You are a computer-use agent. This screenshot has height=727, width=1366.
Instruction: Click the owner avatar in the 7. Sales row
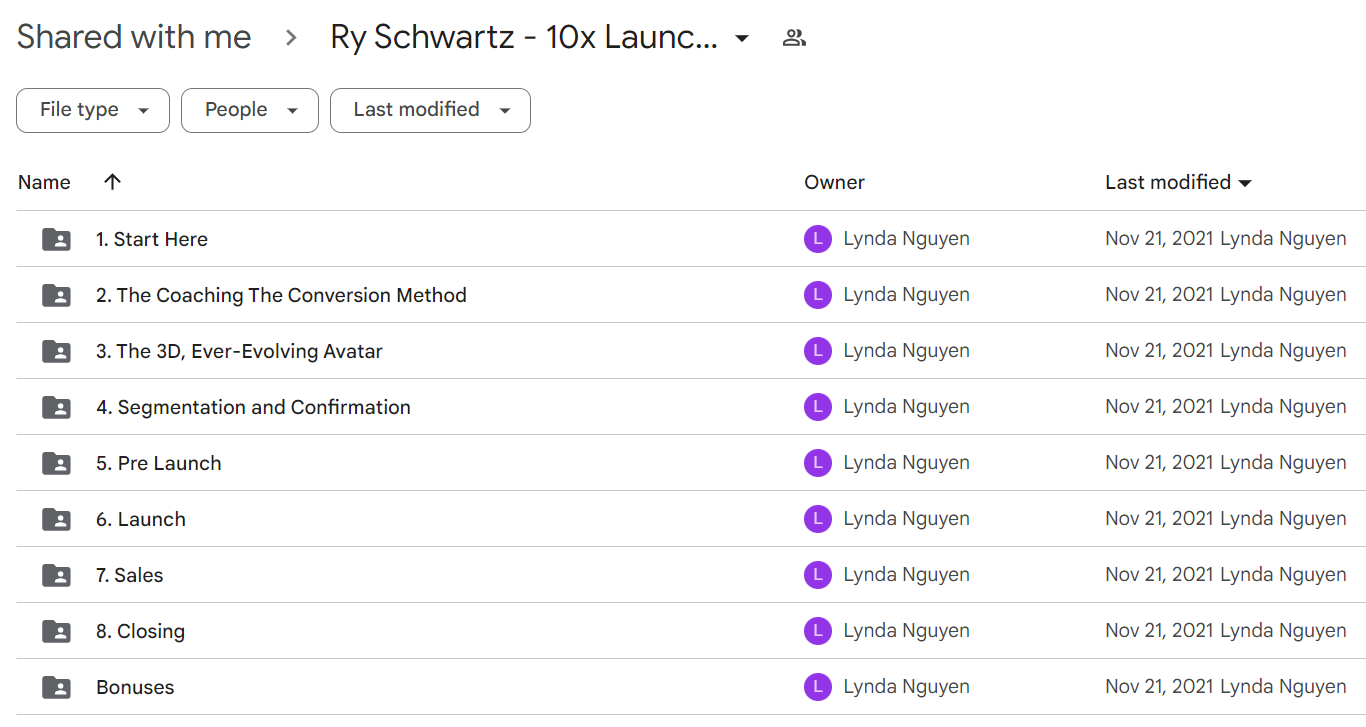pos(818,575)
